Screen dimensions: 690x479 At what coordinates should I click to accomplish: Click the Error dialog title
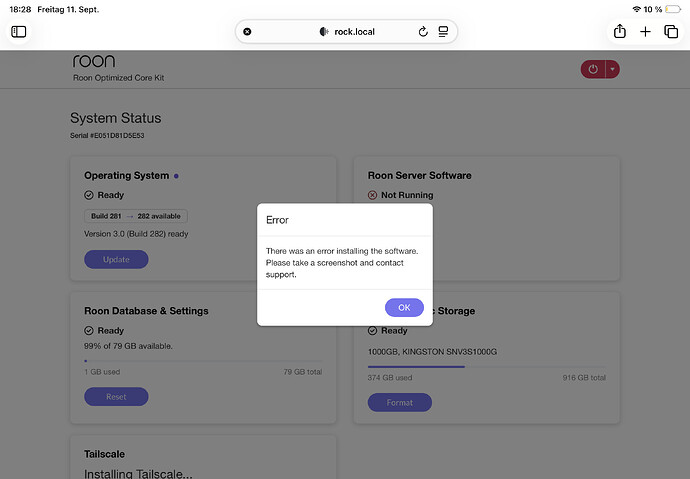pyautogui.click(x=277, y=220)
